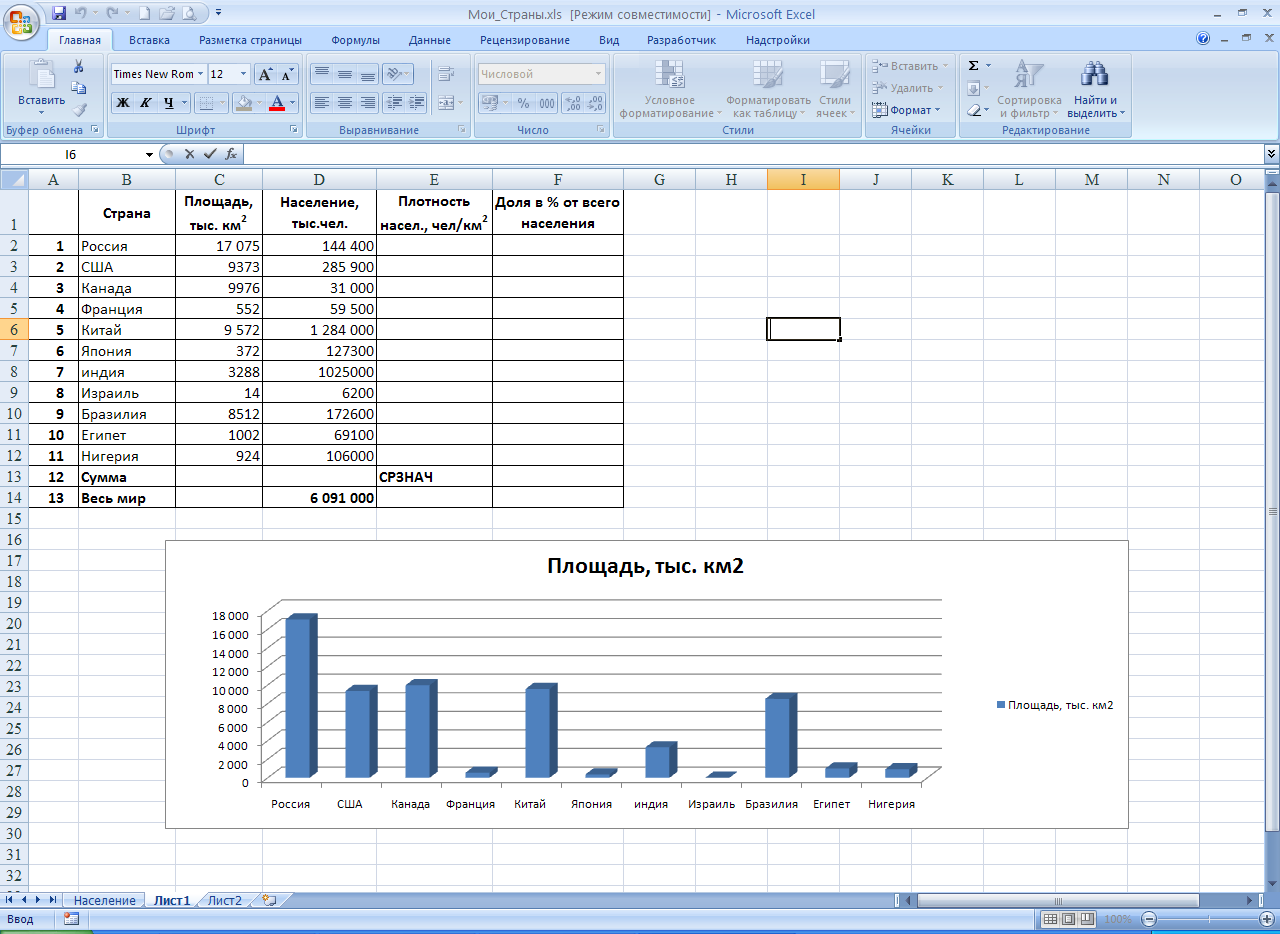1280x934 pixels.
Task: Apply thousands separator format (000)
Action: pyautogui.click(x=547, y=102)
